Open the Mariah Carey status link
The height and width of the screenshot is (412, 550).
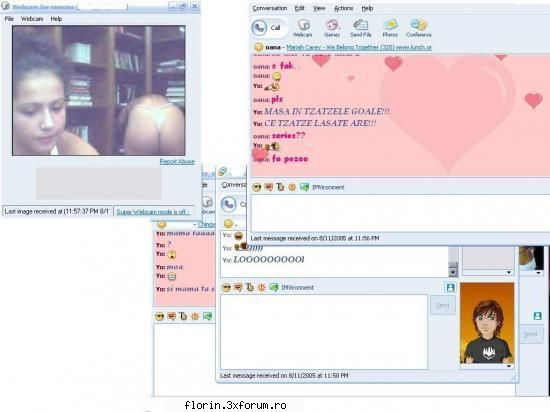[x=359, y=47]
